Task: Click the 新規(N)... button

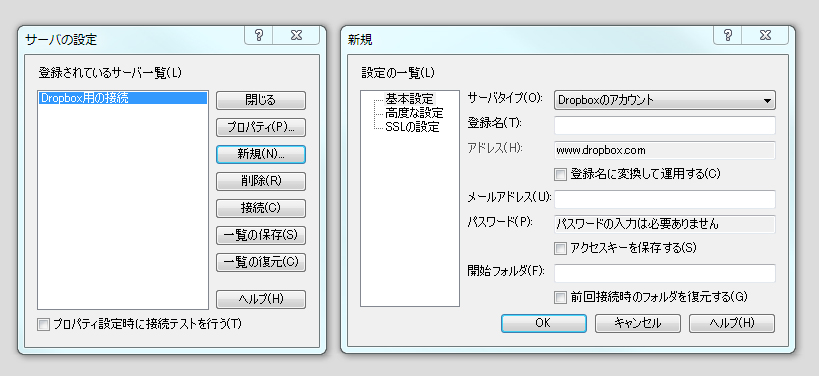Action: (x=261, y=154)
